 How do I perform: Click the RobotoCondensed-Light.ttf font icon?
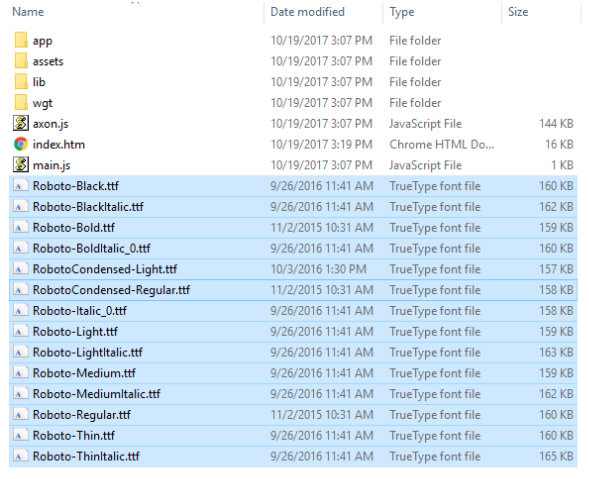coord(21,269)
